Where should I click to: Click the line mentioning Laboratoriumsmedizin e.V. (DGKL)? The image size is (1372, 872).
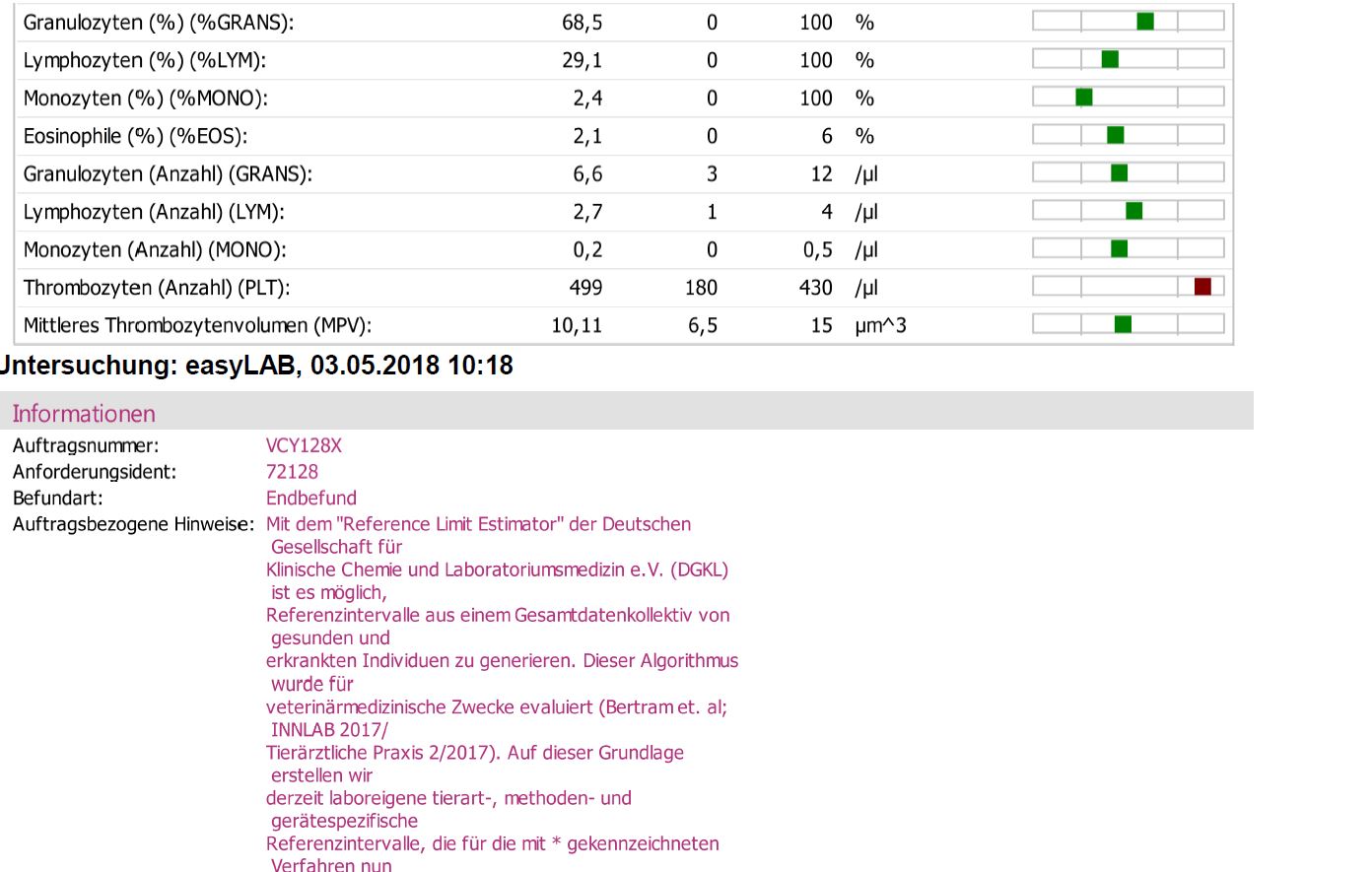pyautogui.click(x=497, y=570)
